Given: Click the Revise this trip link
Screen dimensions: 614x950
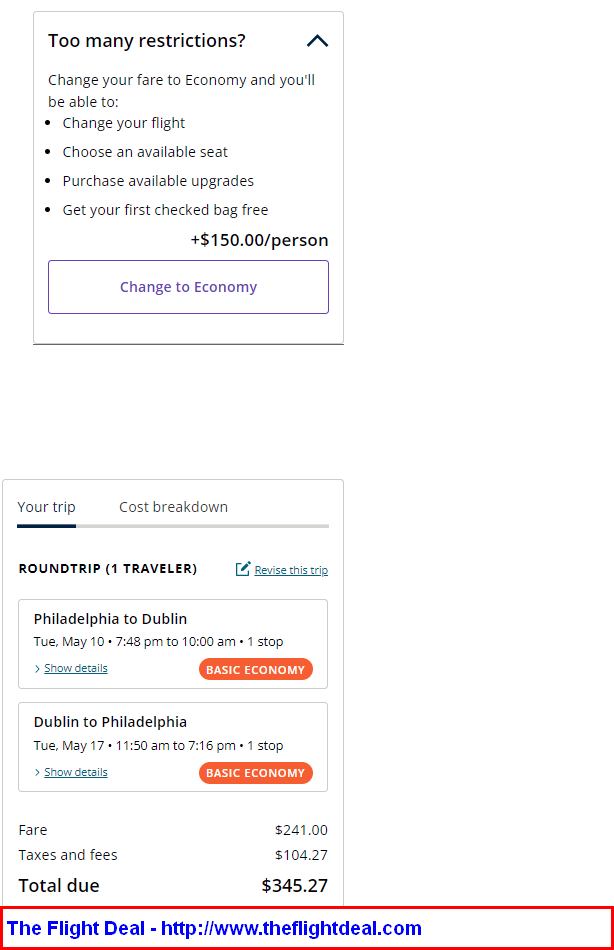Looking at the screenshot, I should 291,570.
